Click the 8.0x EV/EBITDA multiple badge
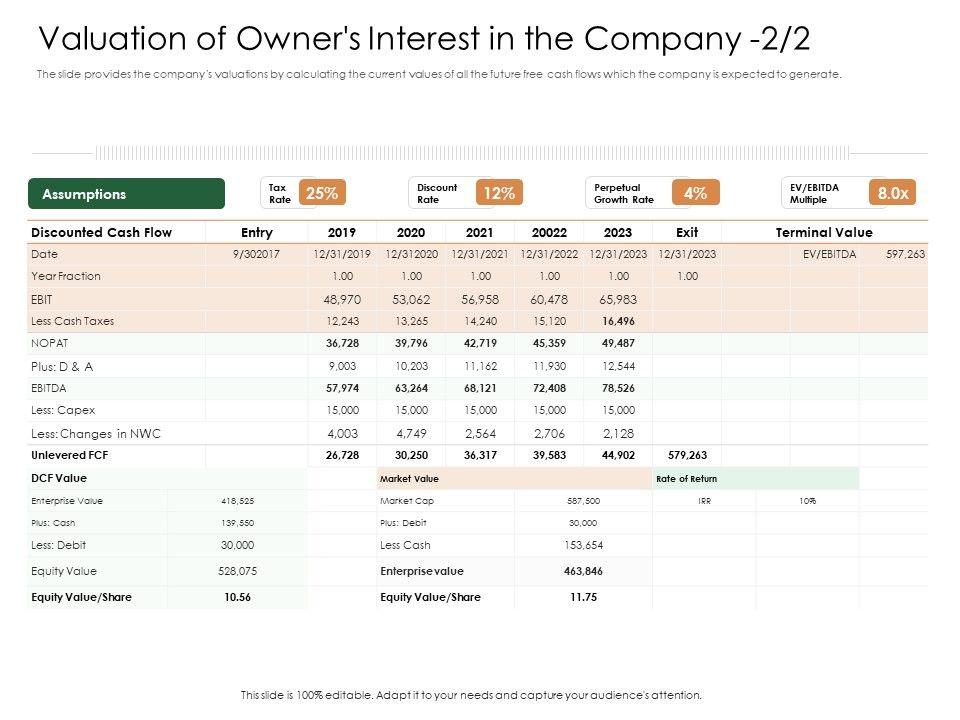 892,194
